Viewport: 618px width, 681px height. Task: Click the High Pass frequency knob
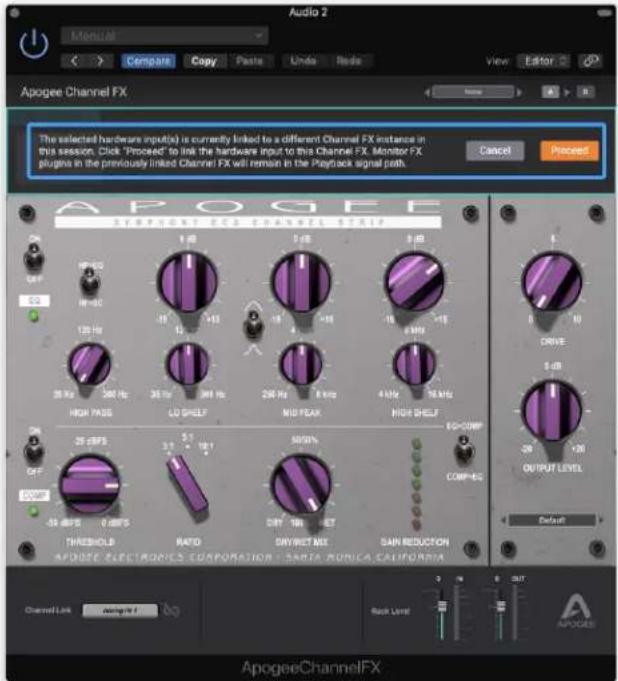pos(90,365)
